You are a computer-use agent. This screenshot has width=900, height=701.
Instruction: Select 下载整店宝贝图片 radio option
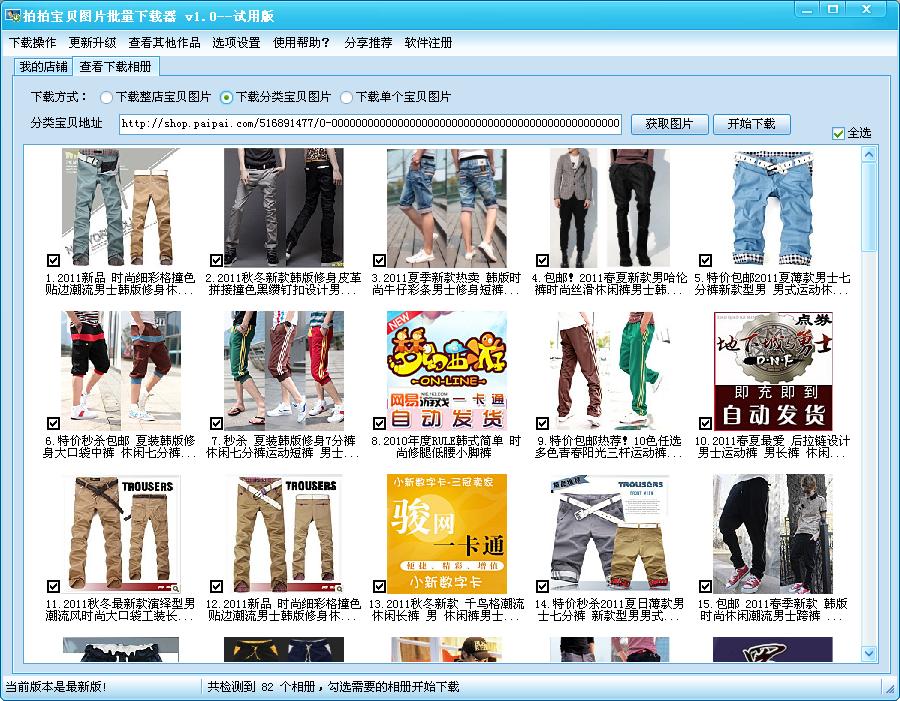click(156, 97)
